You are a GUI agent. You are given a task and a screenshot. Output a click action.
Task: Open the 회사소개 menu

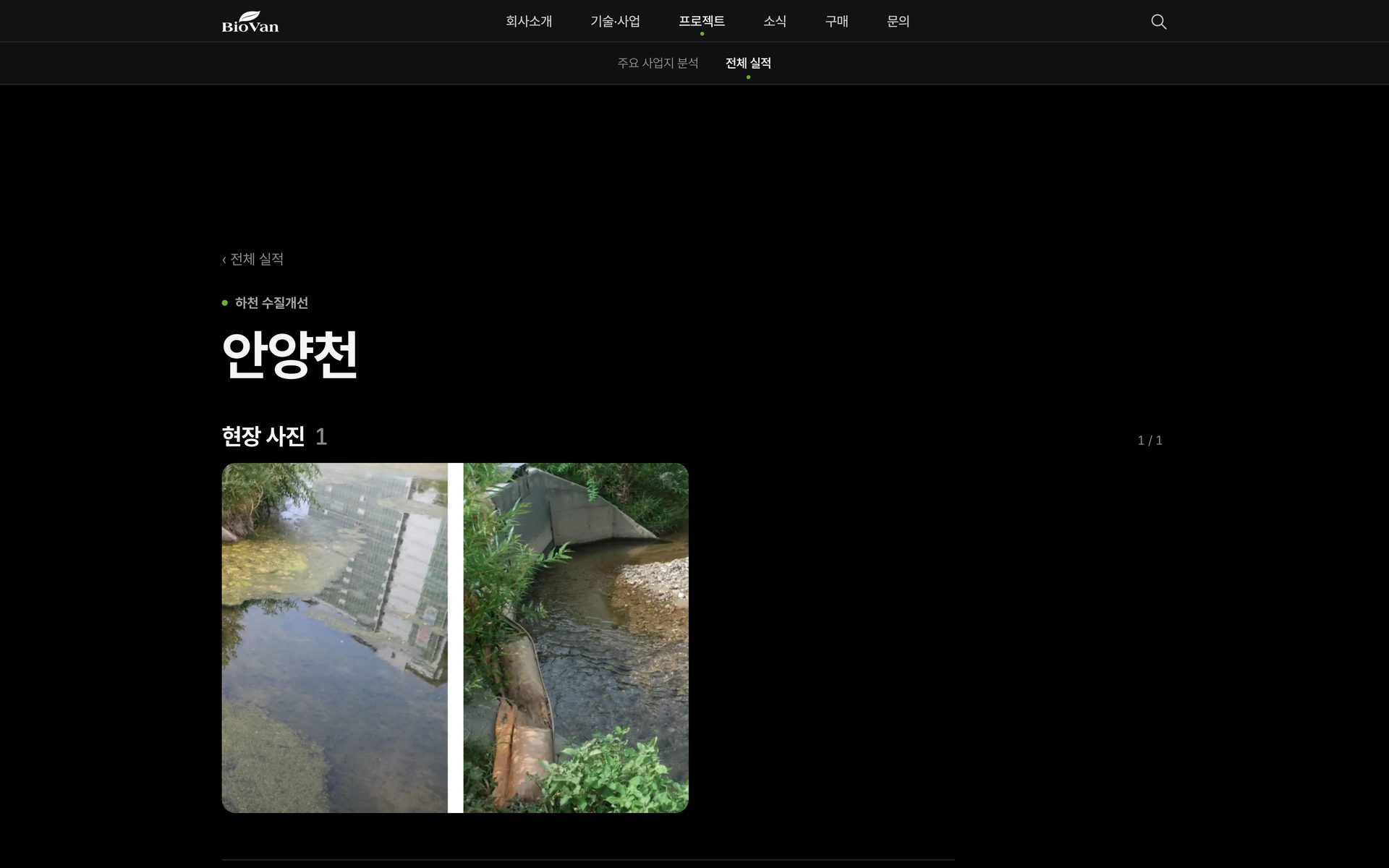[529, 22]
